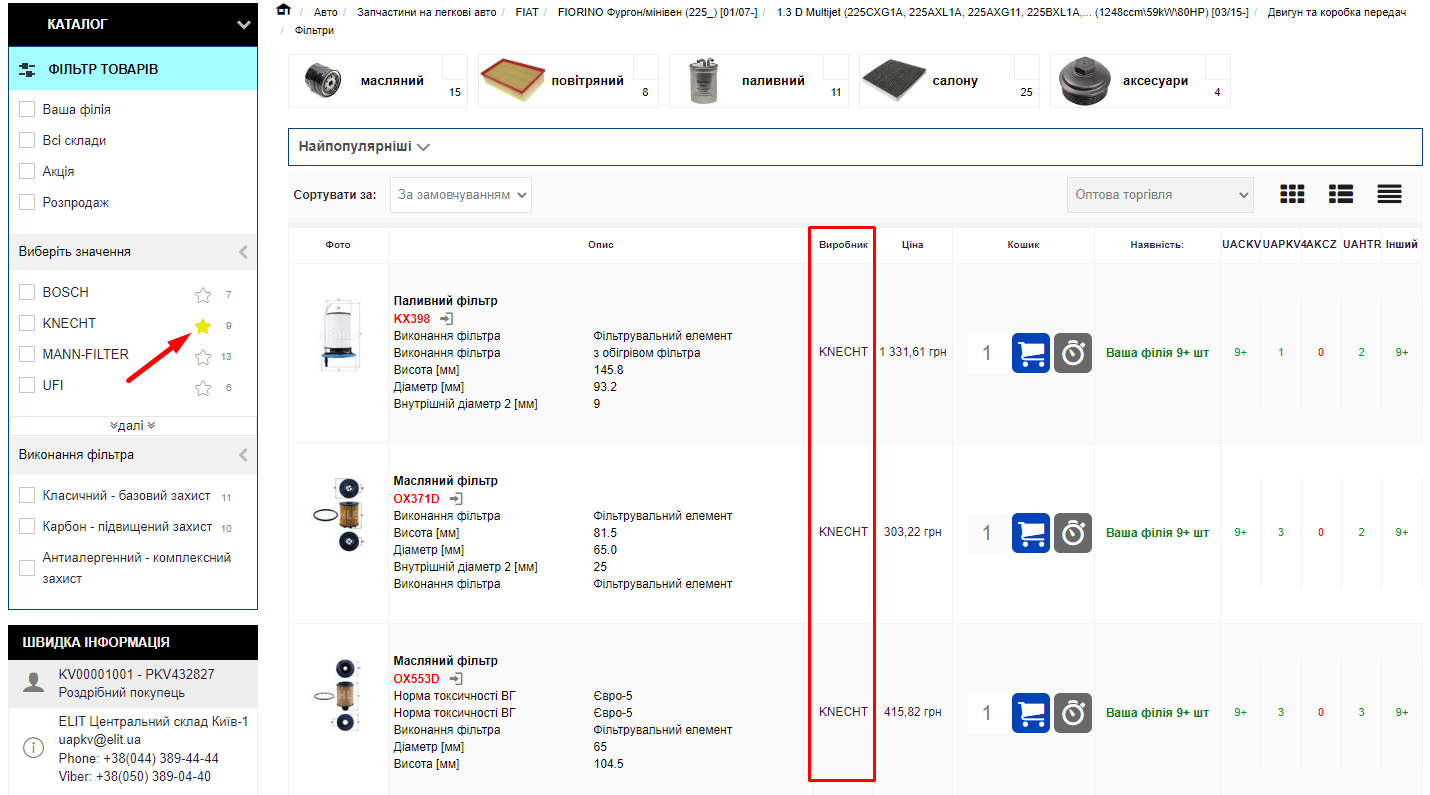Check the Розпродаж filter option
This screenshot has height=795, width=1430.
27,203
